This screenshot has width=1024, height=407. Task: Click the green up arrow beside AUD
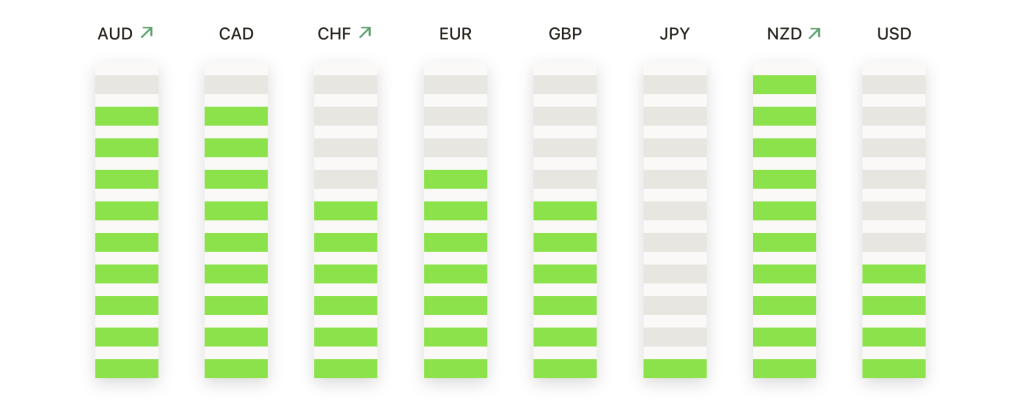(146, 32)
